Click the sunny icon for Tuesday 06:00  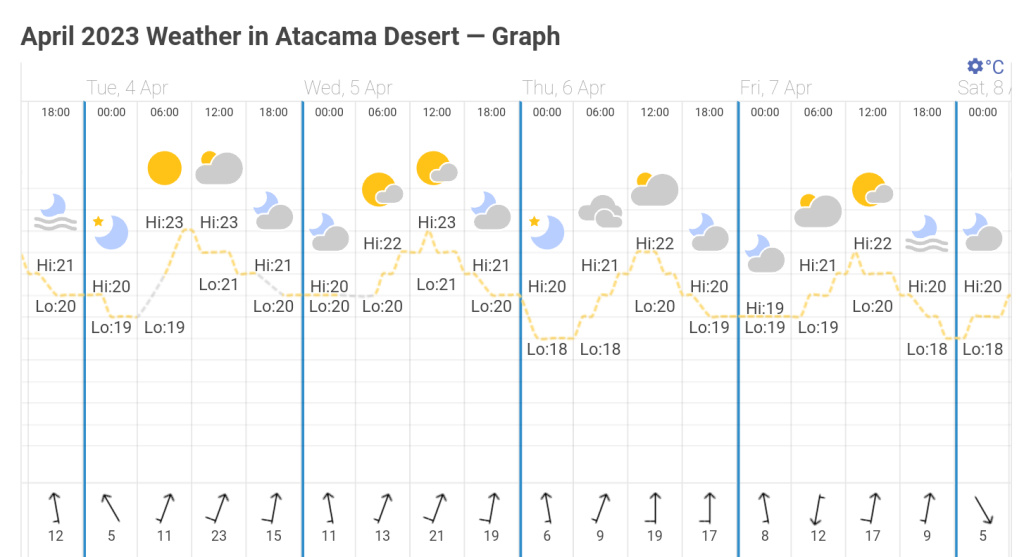(164, 168)
